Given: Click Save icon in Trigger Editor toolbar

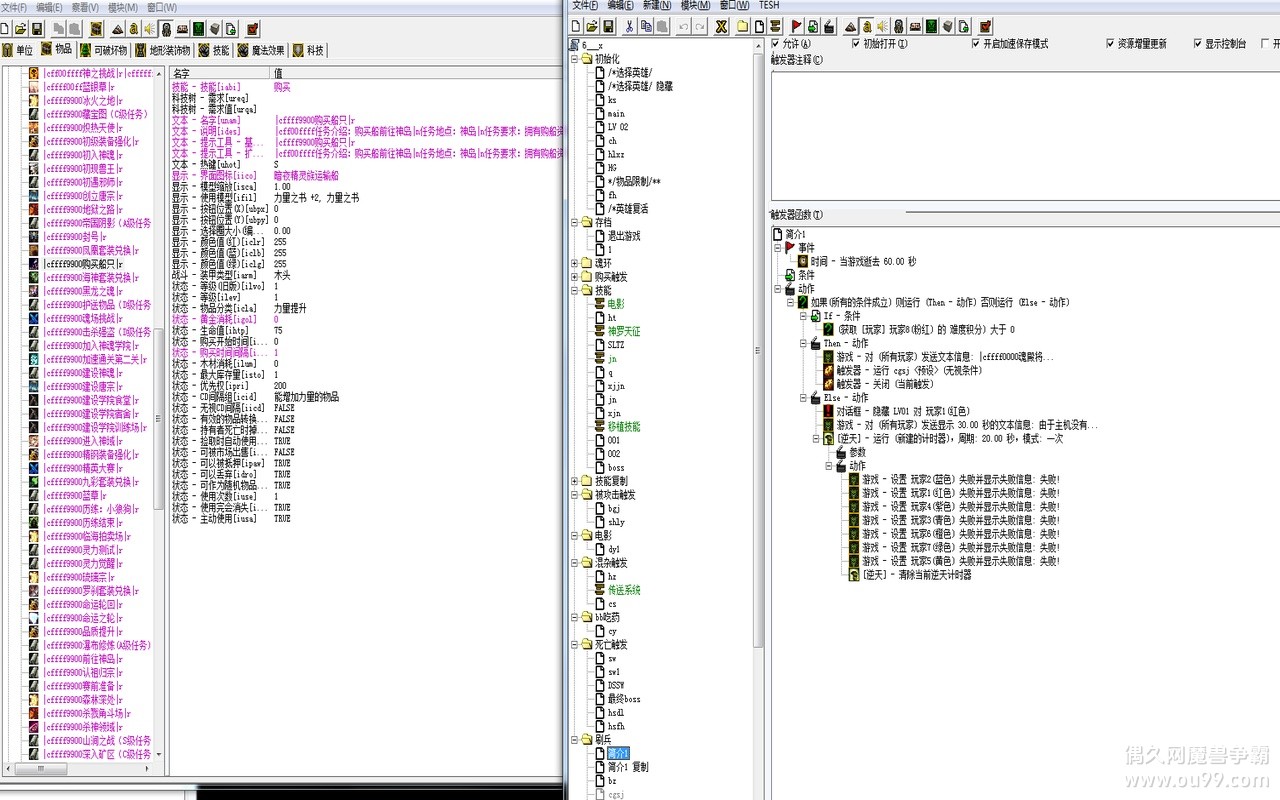Looking at the screenshot, I should tap(608, 27).
